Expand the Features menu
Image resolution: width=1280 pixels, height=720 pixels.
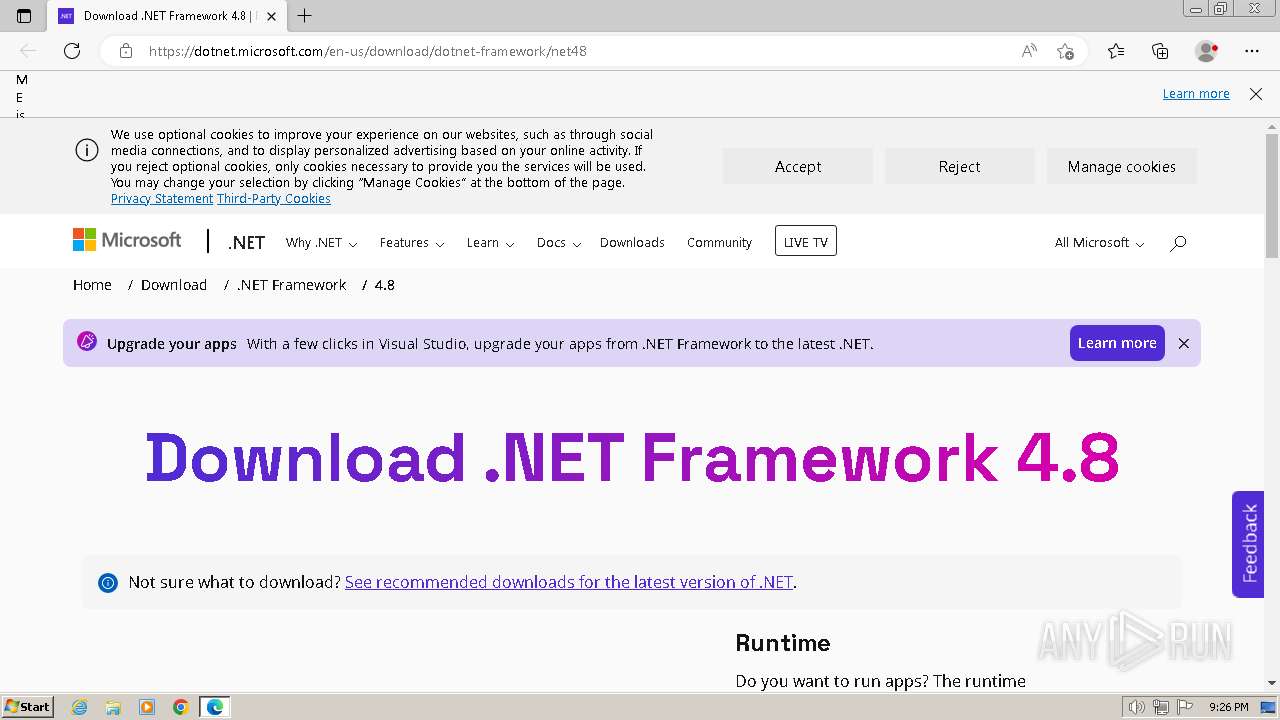412,243
